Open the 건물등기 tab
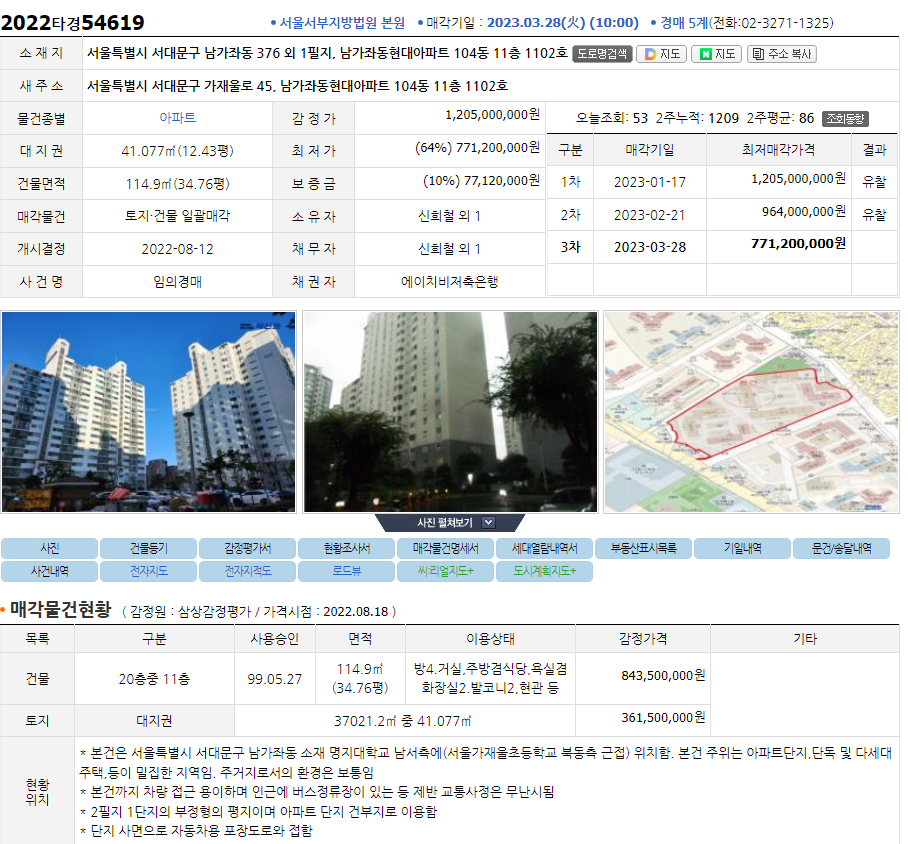 [149, 548]
